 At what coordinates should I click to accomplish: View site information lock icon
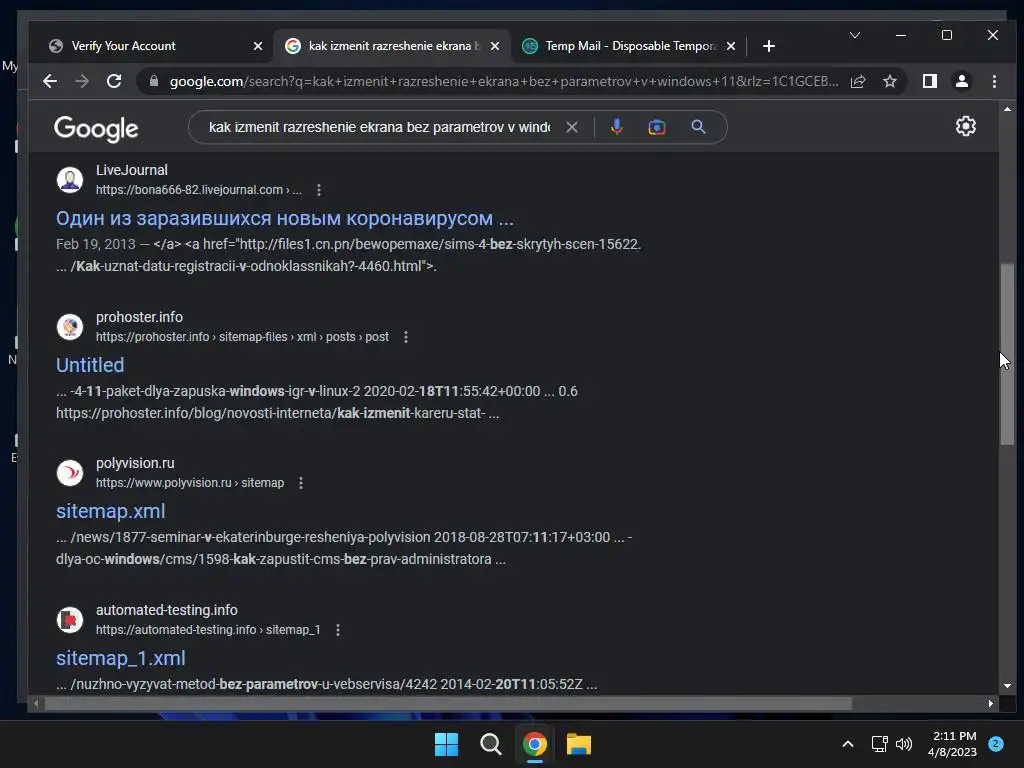[x=154, y=81]
